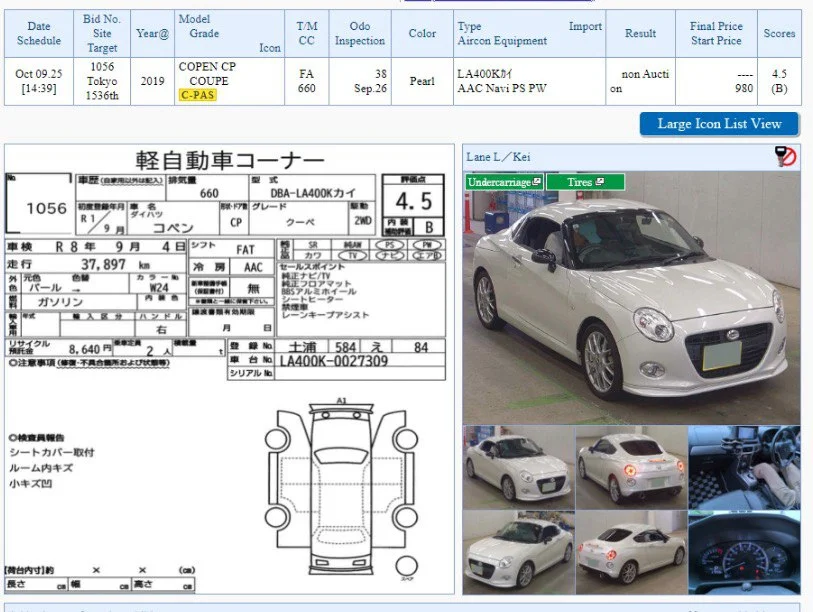Click the "Year@" column header
Viewport: 813px width, 612px height.
click(x=152, y=33)
